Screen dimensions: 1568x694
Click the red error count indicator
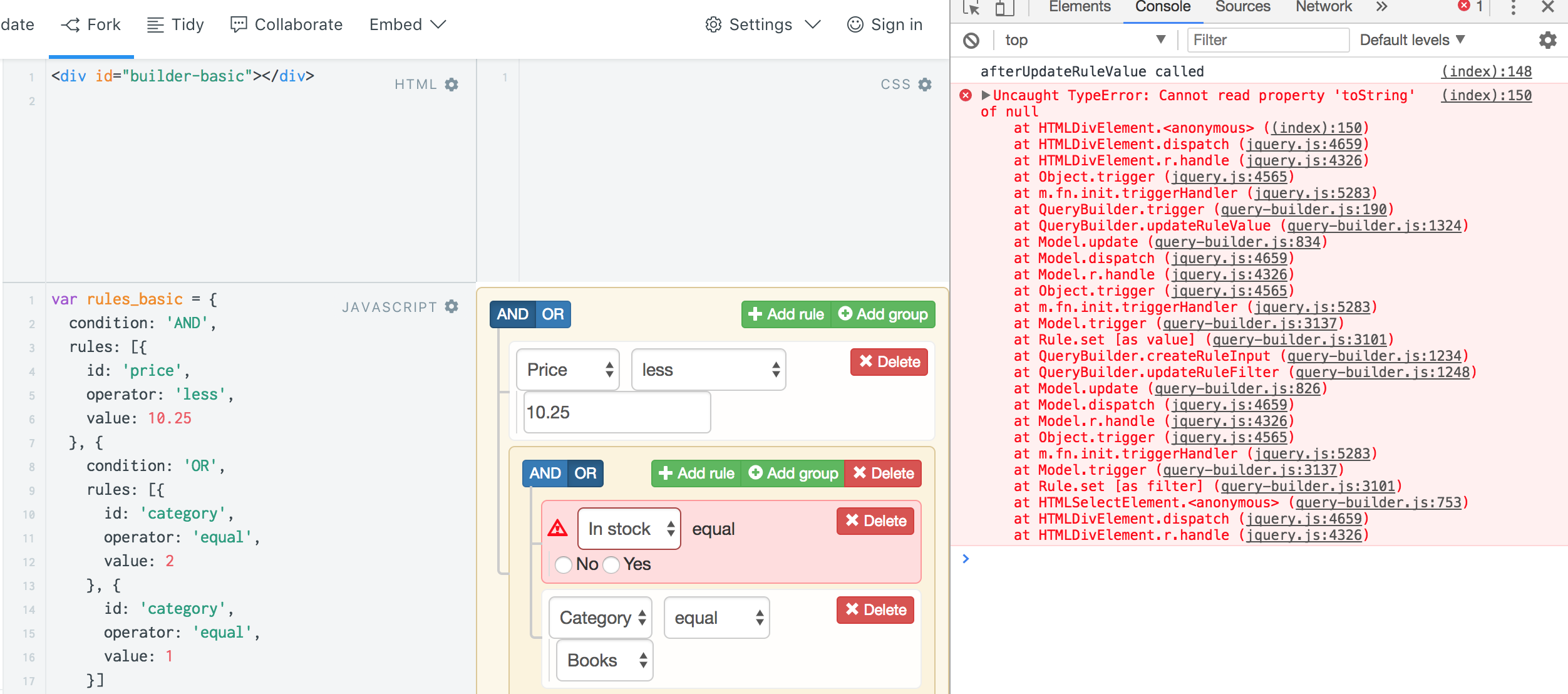[1470, 7]
